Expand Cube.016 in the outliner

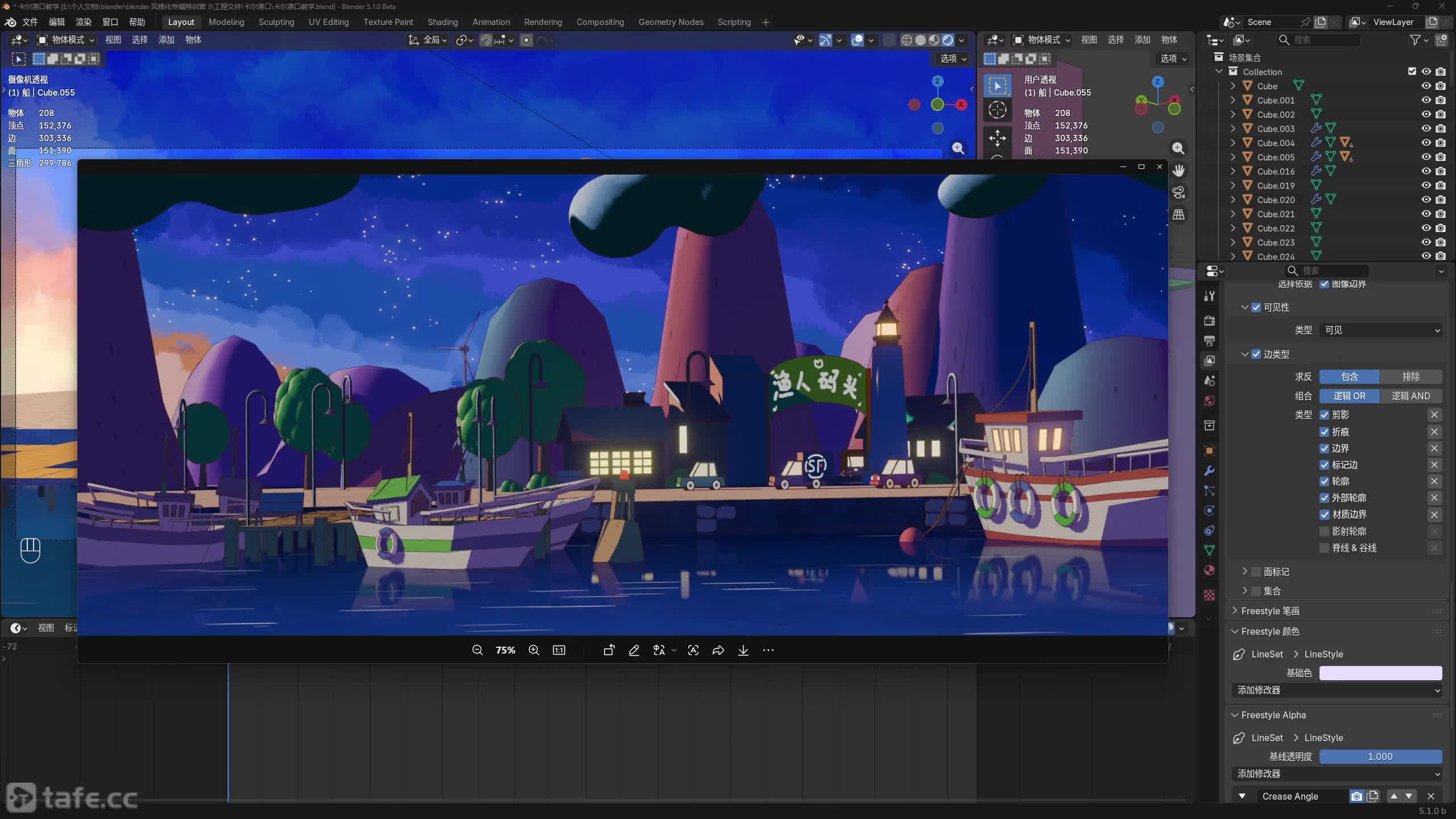(x=1232, y=171)
